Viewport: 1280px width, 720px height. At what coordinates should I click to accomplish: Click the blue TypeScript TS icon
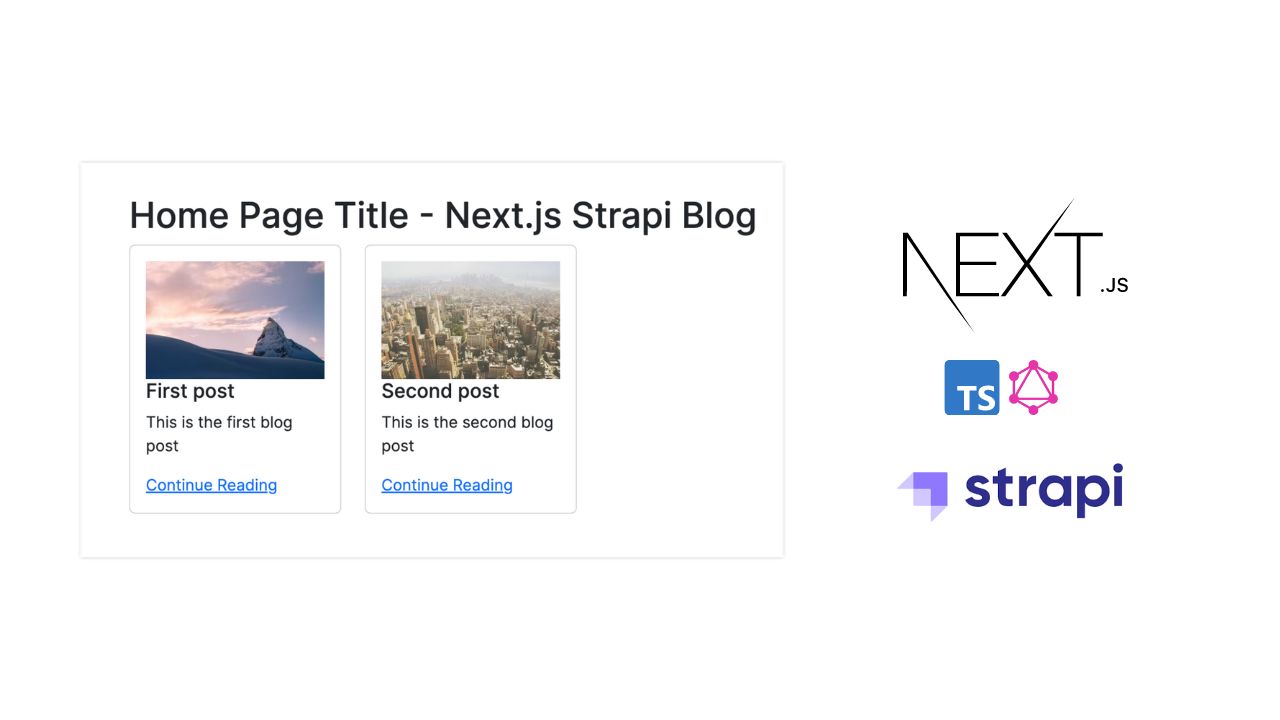tap(971, 387)
